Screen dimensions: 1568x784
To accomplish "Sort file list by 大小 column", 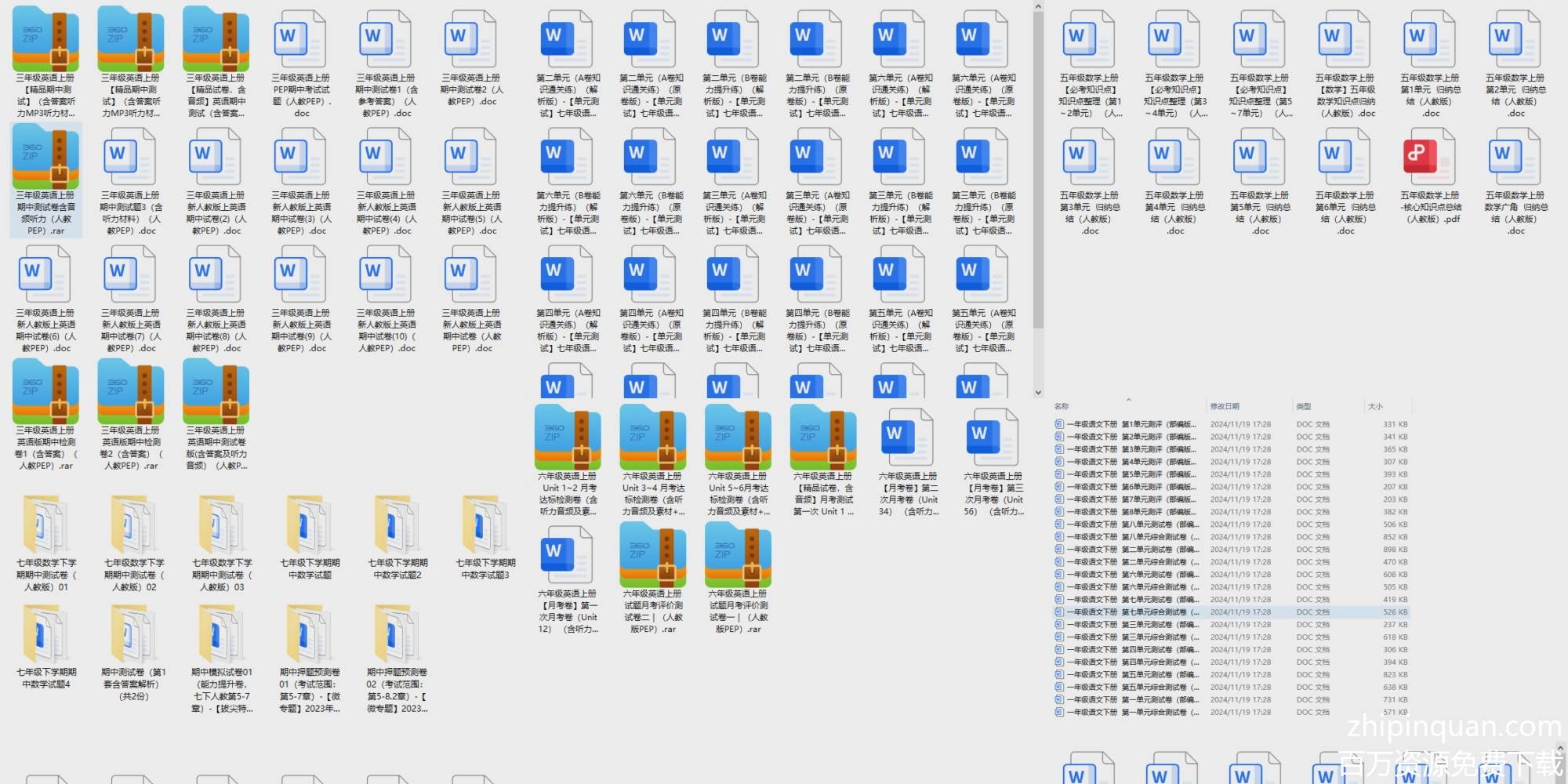I will (x=1375, y=406).
